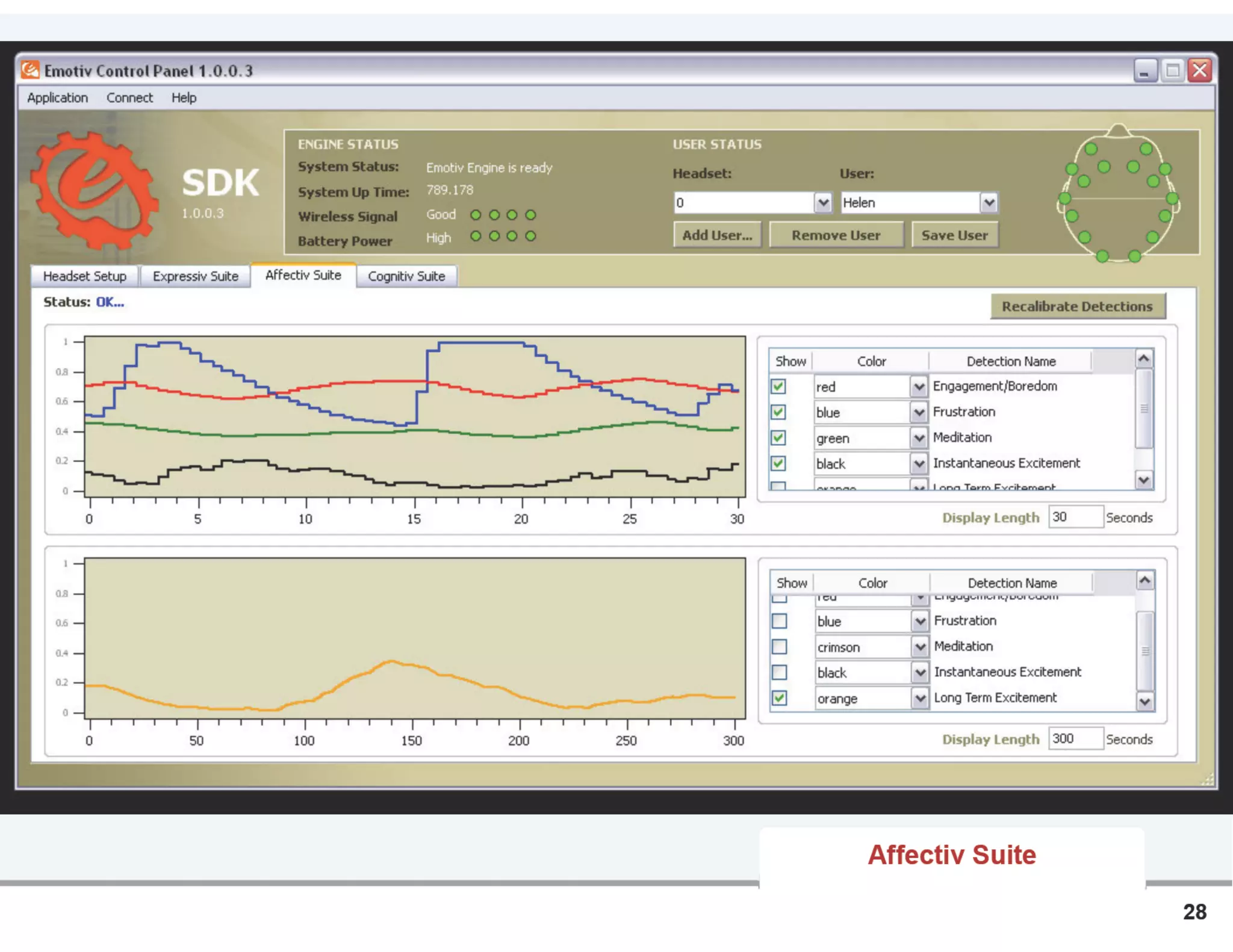This screenshot has height=952, width=1233.
Task: Click Detection Name header in top list
Action: click(1011, 361)
